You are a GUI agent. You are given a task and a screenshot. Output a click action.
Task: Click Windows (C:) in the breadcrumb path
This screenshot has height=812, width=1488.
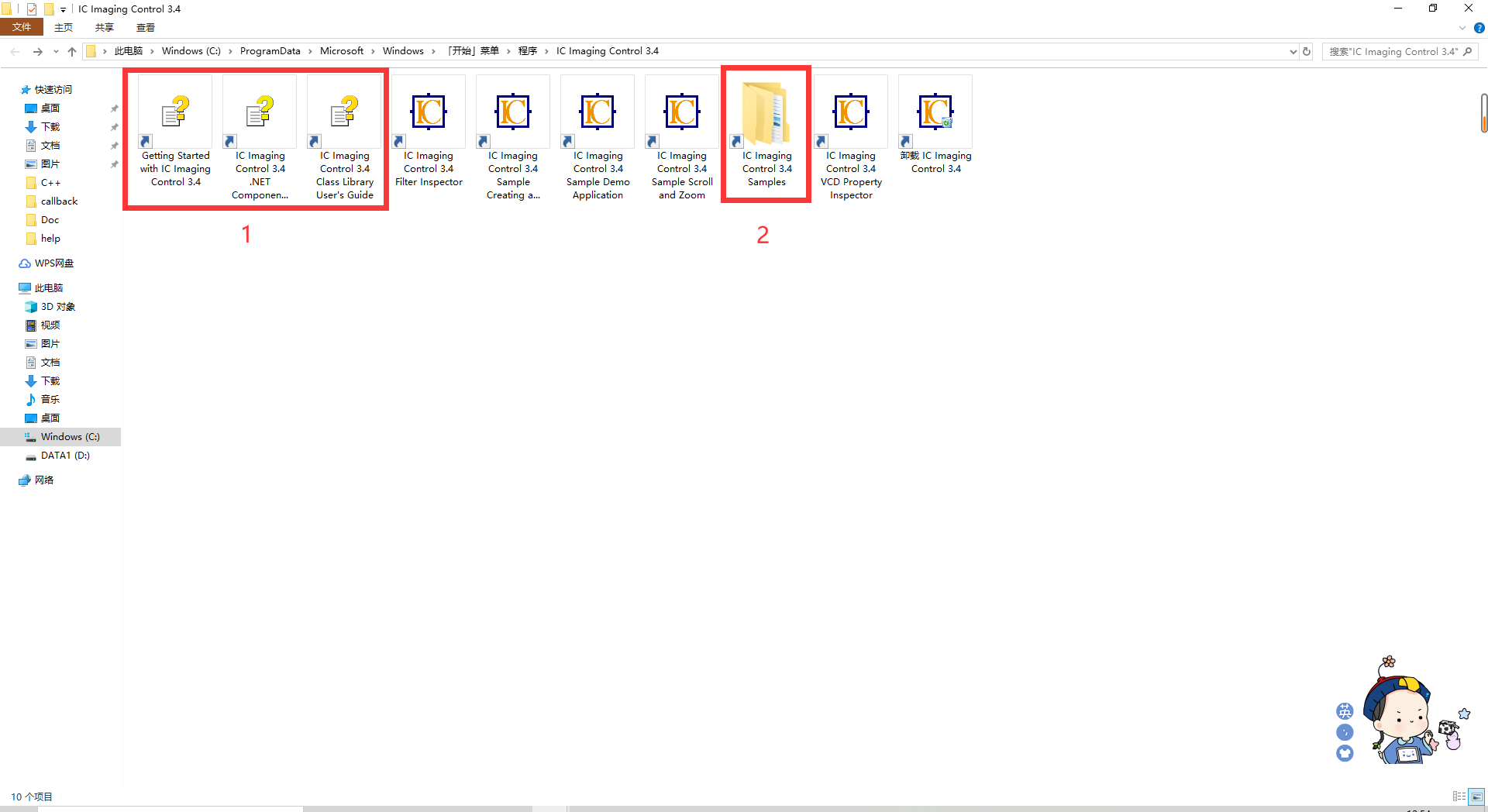tap(191, 51)
